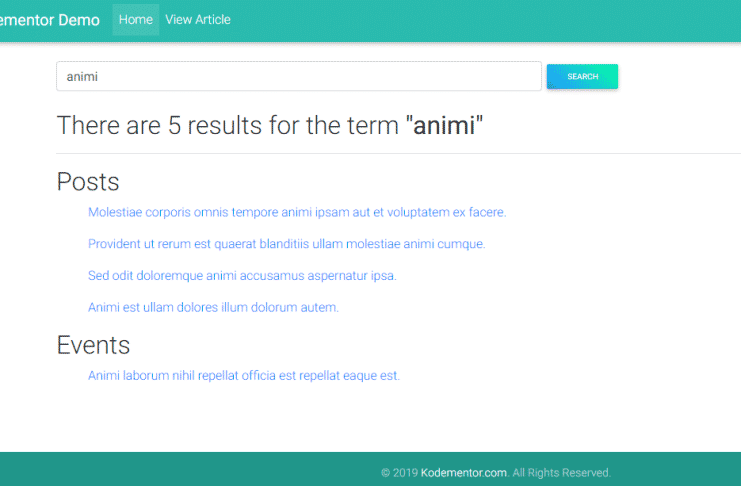
Task: Open the Kodementor Demo brand link
Action: 49,20
